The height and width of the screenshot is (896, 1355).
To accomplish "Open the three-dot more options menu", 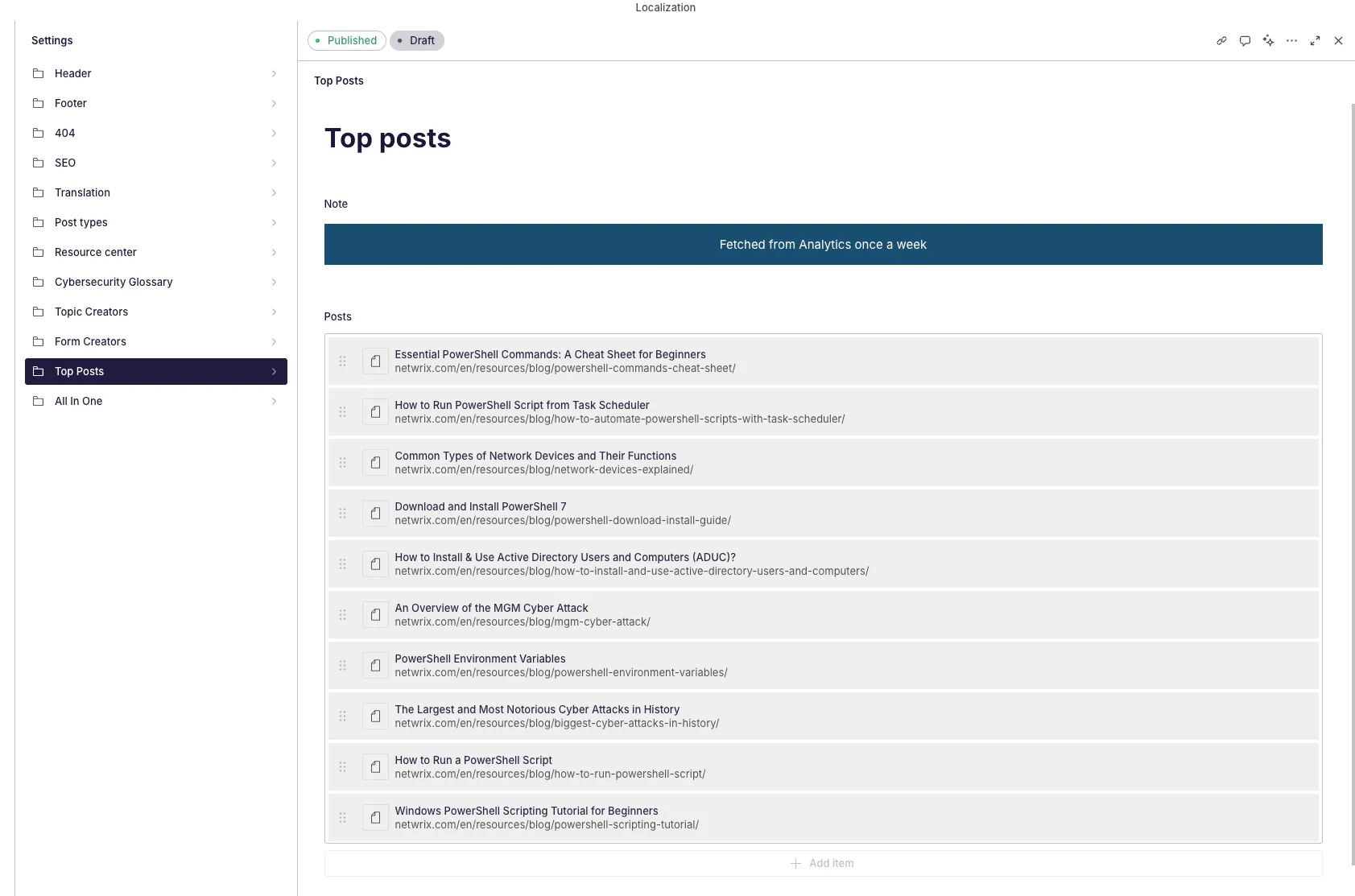I will click(1291, 40).
